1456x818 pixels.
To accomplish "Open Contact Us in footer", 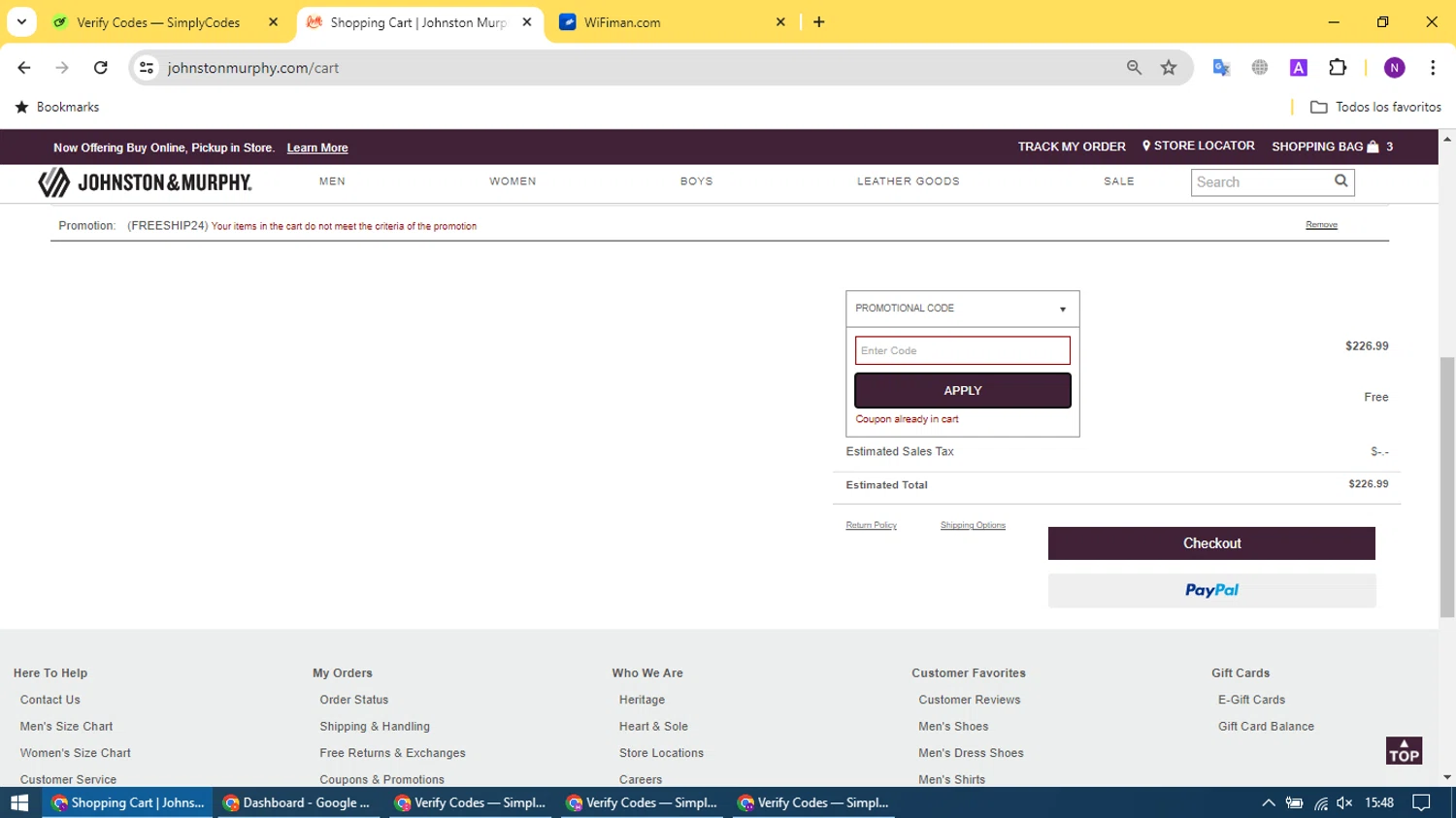I will (50, 700).
